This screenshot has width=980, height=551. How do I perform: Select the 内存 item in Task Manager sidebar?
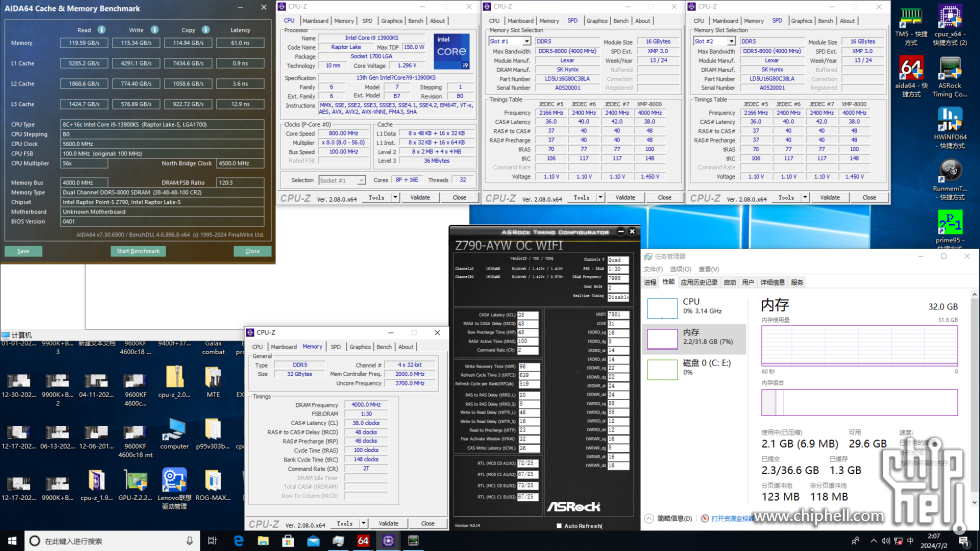coord(694,337)
